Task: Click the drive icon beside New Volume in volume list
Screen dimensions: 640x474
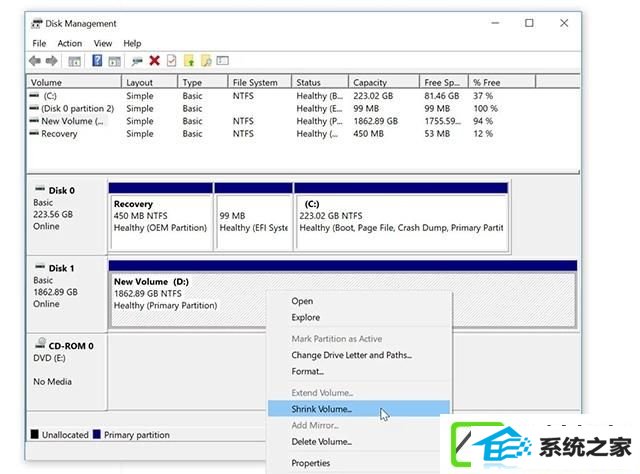Action: [34, 121]
